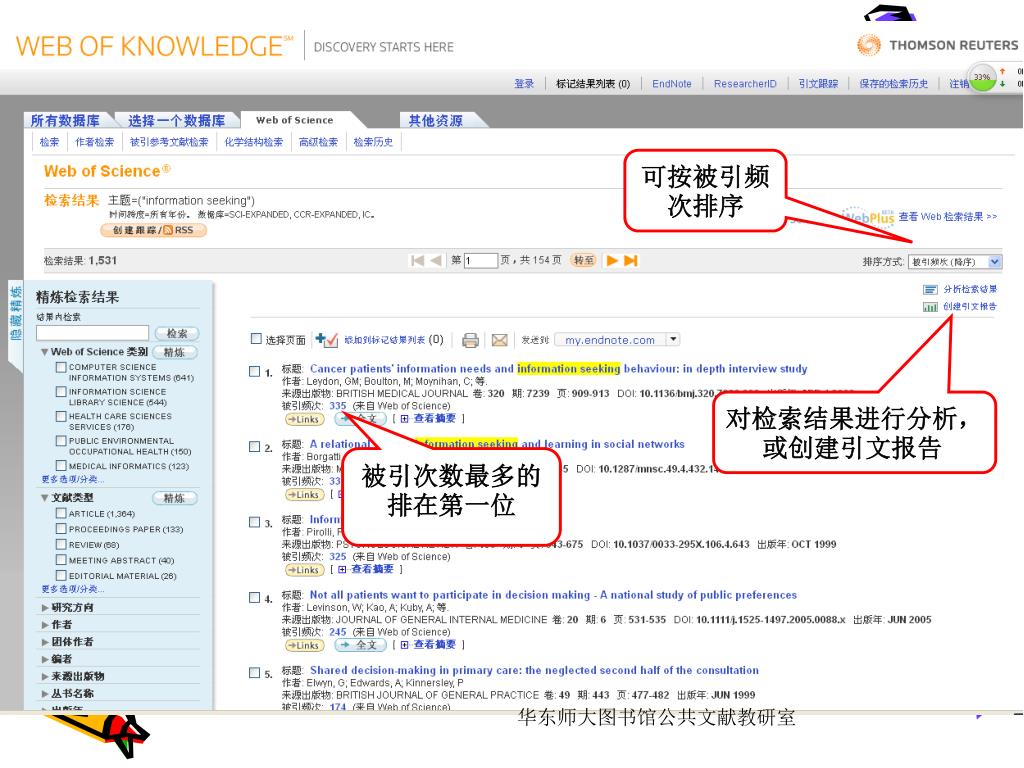1024x768 pixels.
Task: Open the sort order dropdown
Action: [955, 262]
